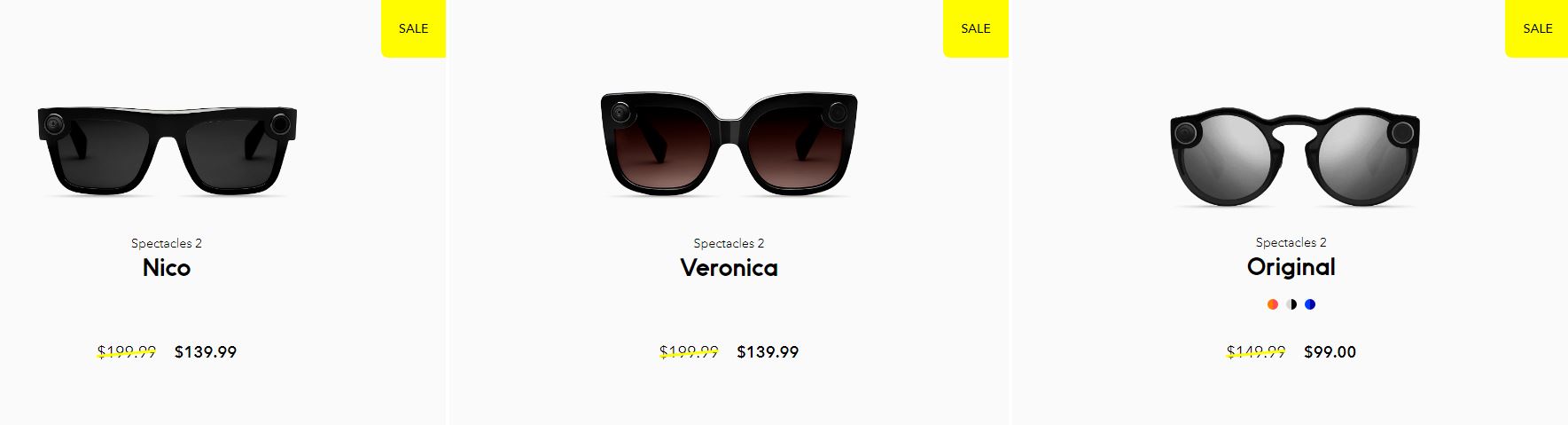Click Original's $99.00 sale price
Image resolution: width=1568 pixels, height=425 pixels.
pyautogui.click(x=1330, y=352)
